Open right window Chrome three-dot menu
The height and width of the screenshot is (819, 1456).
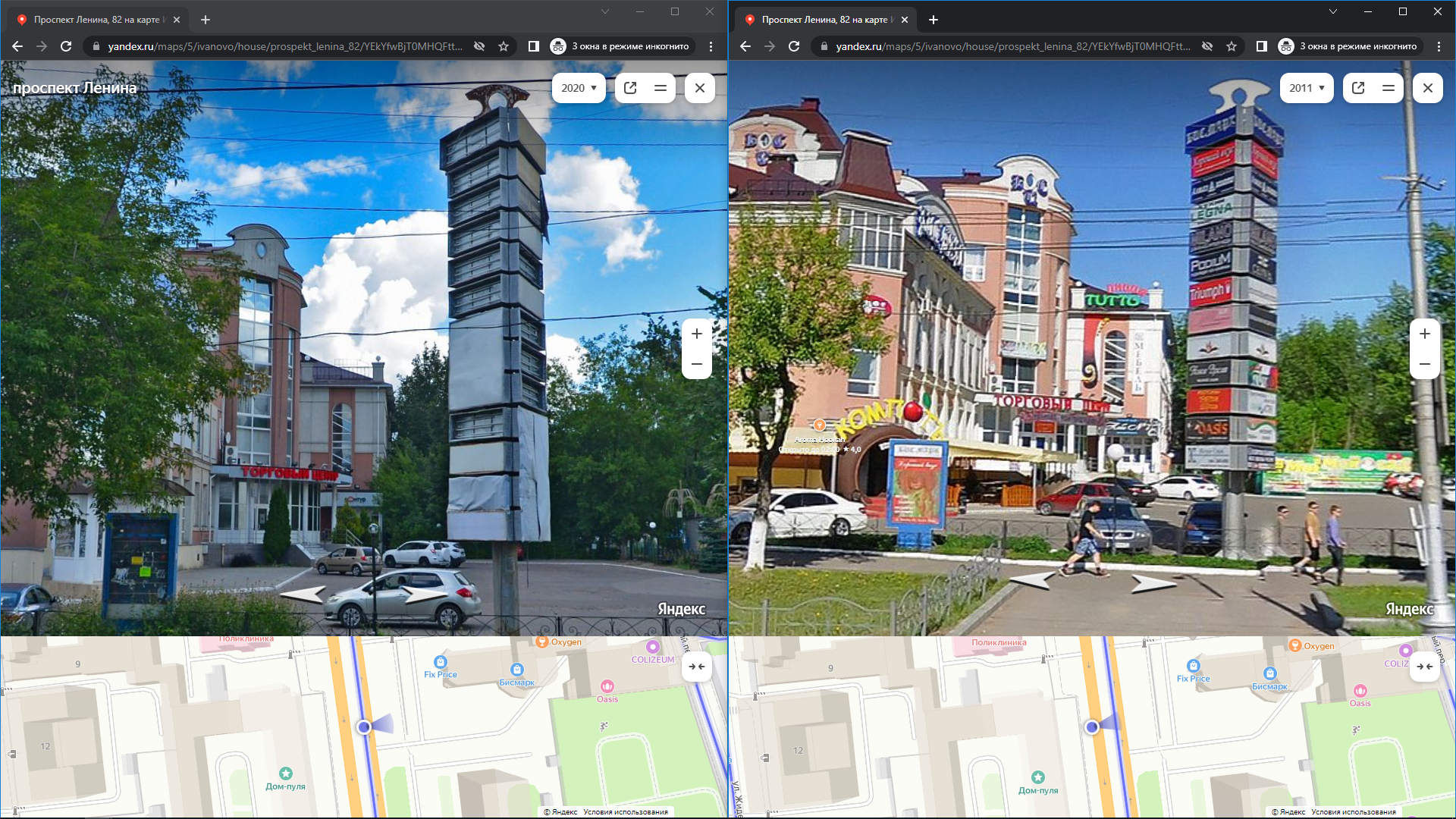(1439, 46)
